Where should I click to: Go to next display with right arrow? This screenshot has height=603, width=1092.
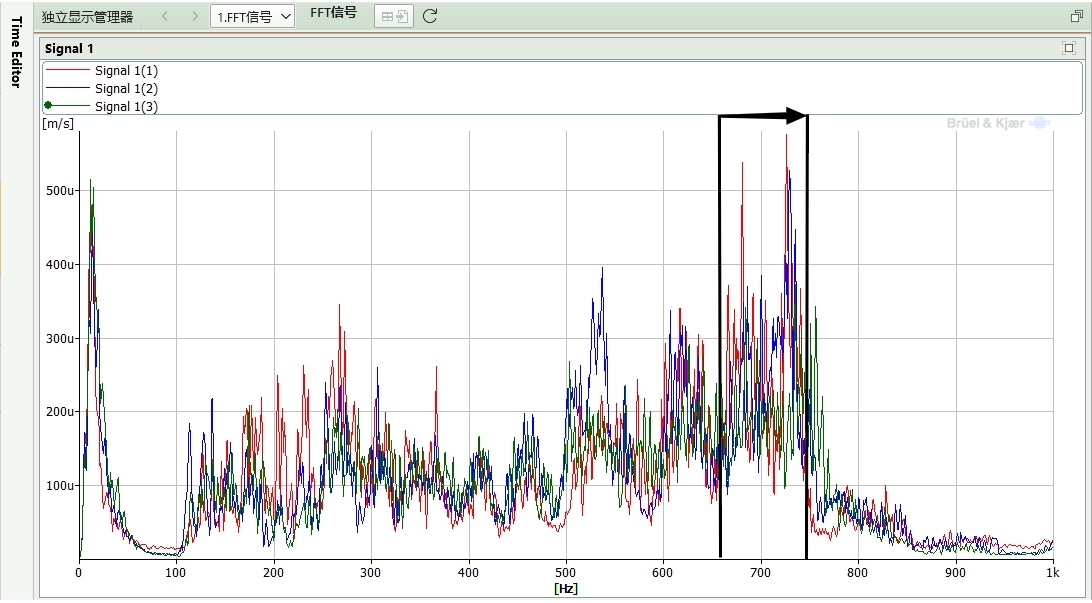(x=194, y=16)
